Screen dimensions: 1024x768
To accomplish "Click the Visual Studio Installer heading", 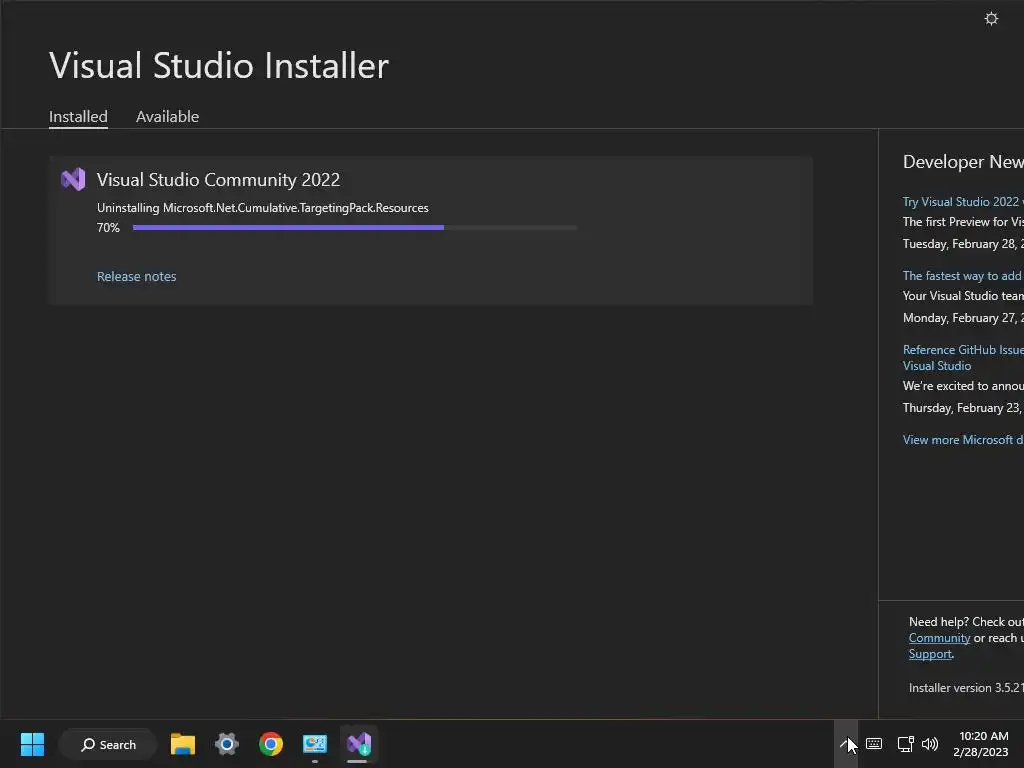I will (219, 65).
